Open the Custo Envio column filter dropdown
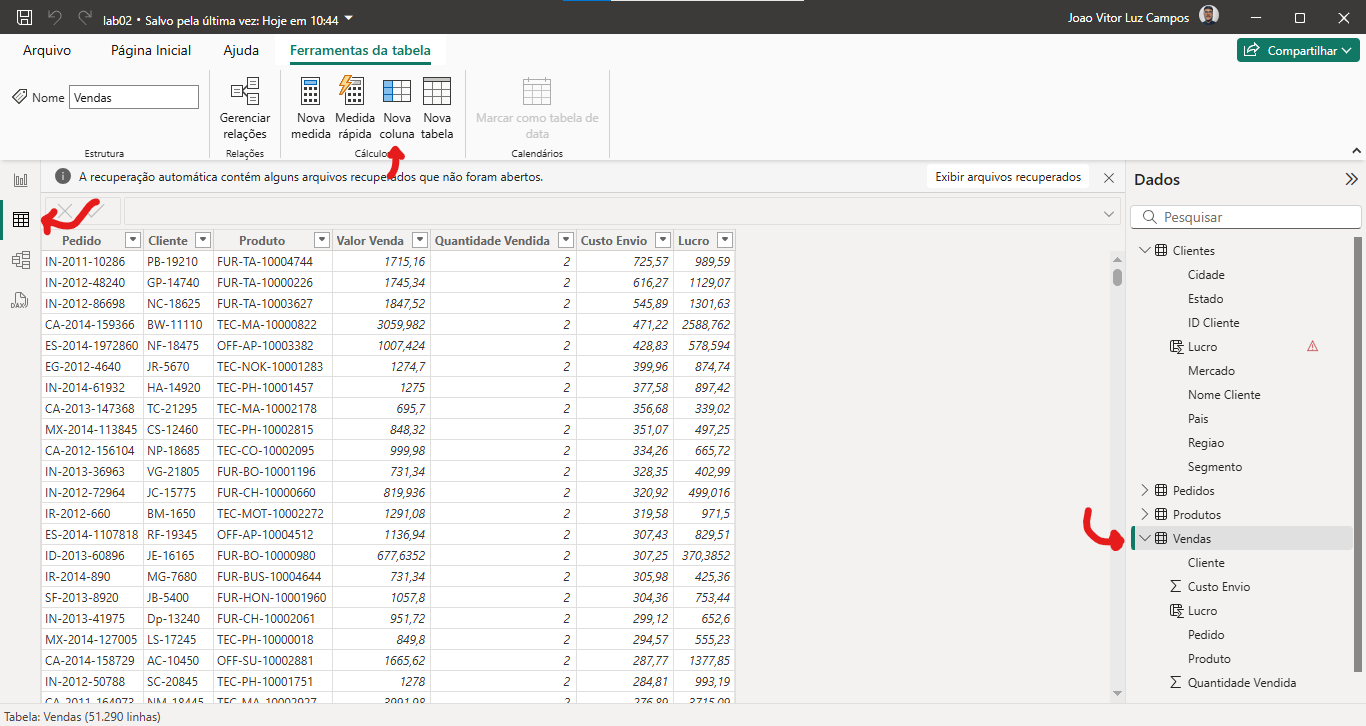 coord(663,240)
